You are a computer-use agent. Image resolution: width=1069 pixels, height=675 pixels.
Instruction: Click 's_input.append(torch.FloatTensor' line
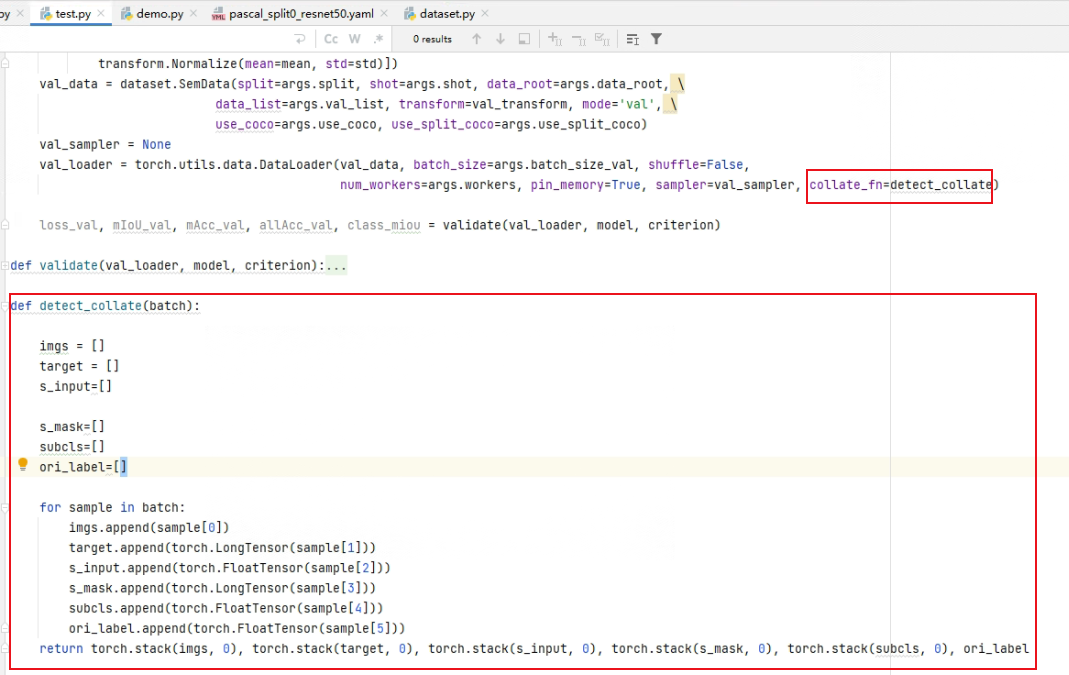coord(230,567)
